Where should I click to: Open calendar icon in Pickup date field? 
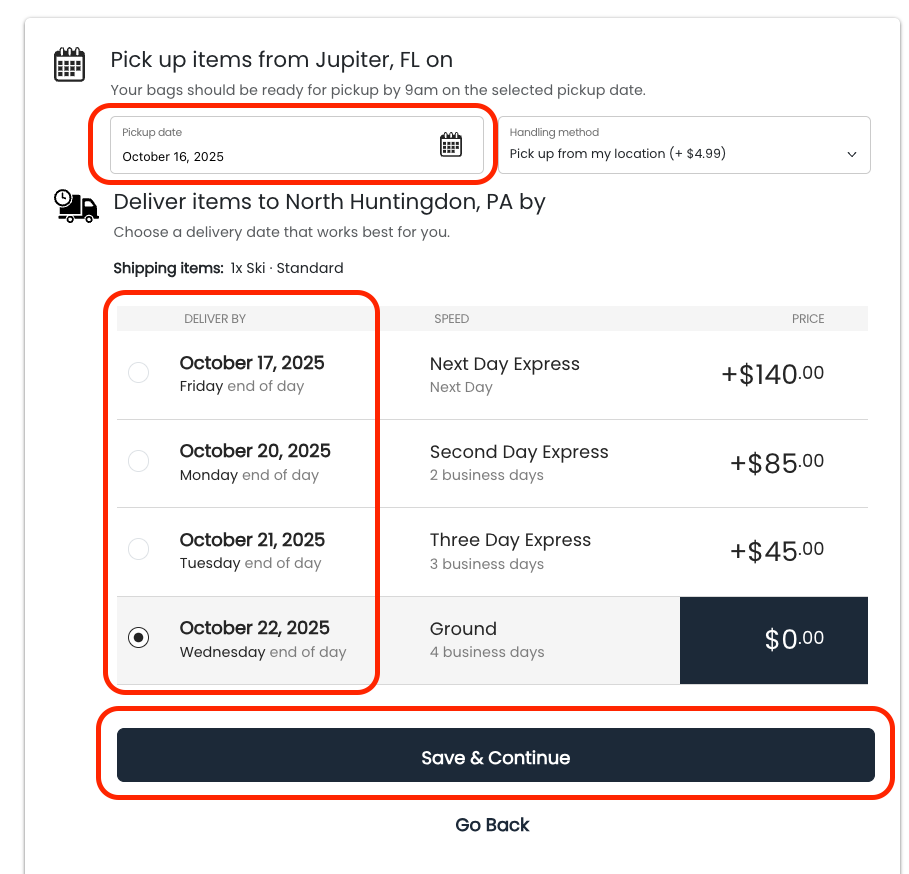[x=450, y=145]
